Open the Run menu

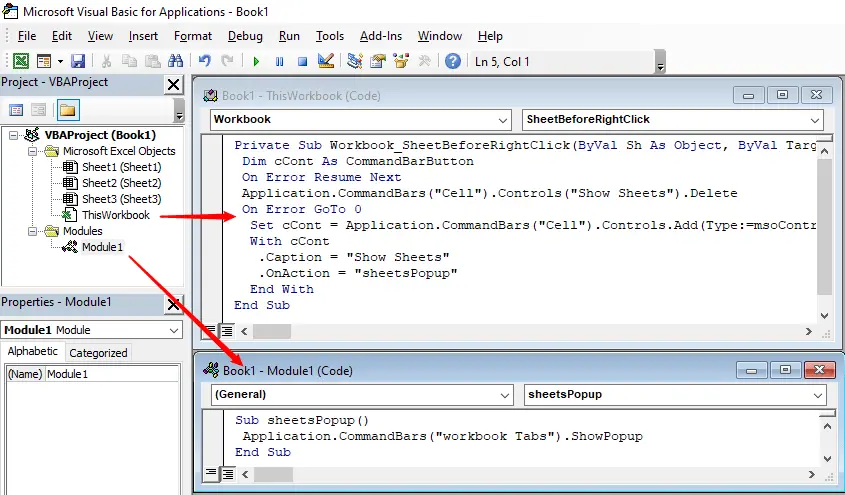289,36
